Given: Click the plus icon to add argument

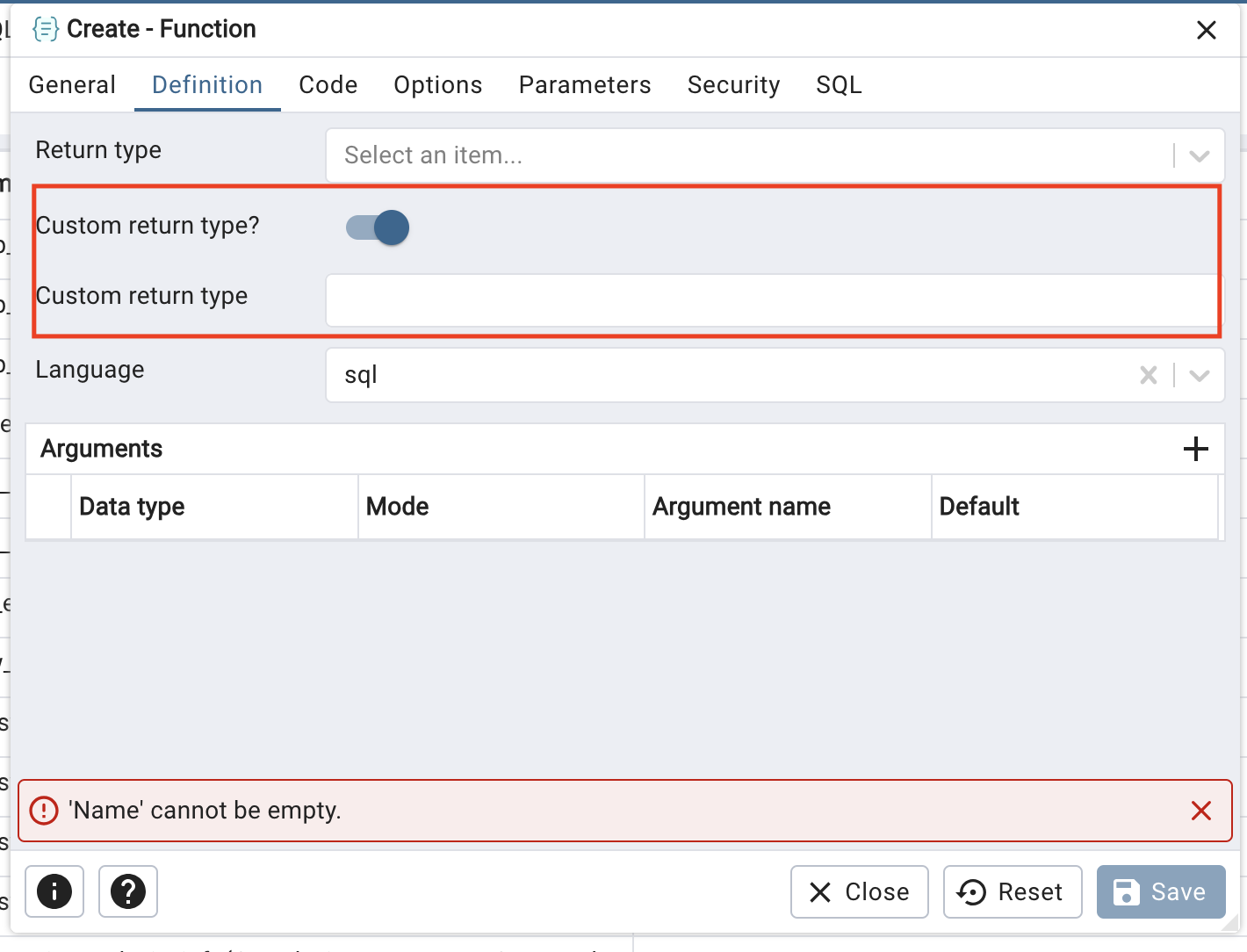Looking at the screenshot, I should pyautogui.click(x=1195, y=449).
